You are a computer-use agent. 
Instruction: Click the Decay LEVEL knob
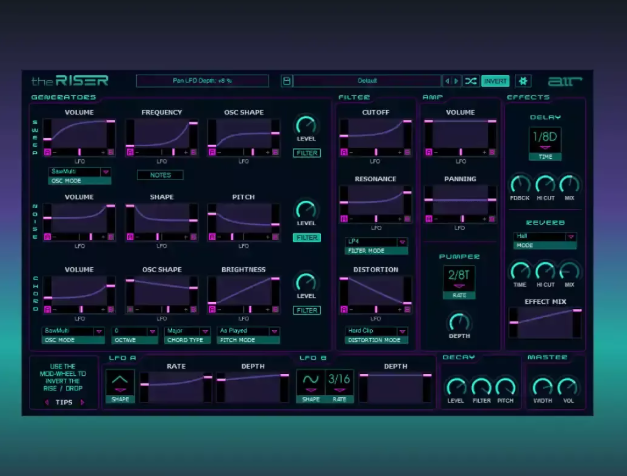pos(456,387)
